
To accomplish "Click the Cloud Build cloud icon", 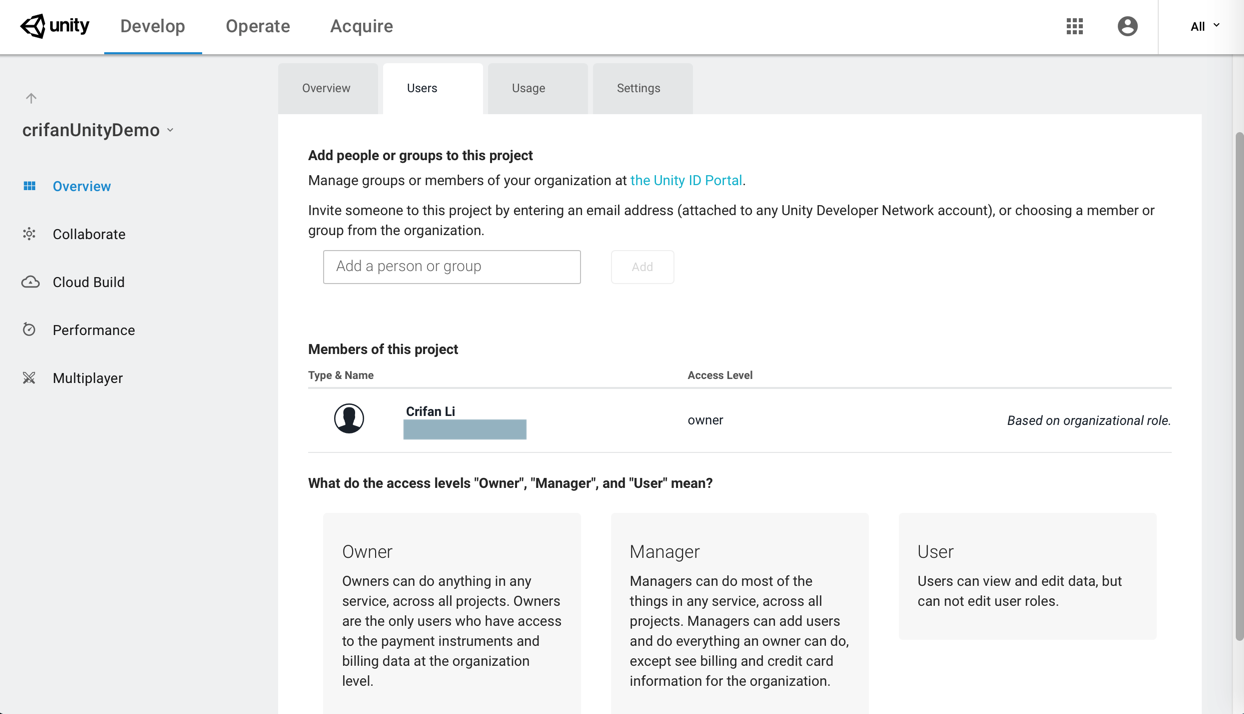I will [x=30, y=282].
